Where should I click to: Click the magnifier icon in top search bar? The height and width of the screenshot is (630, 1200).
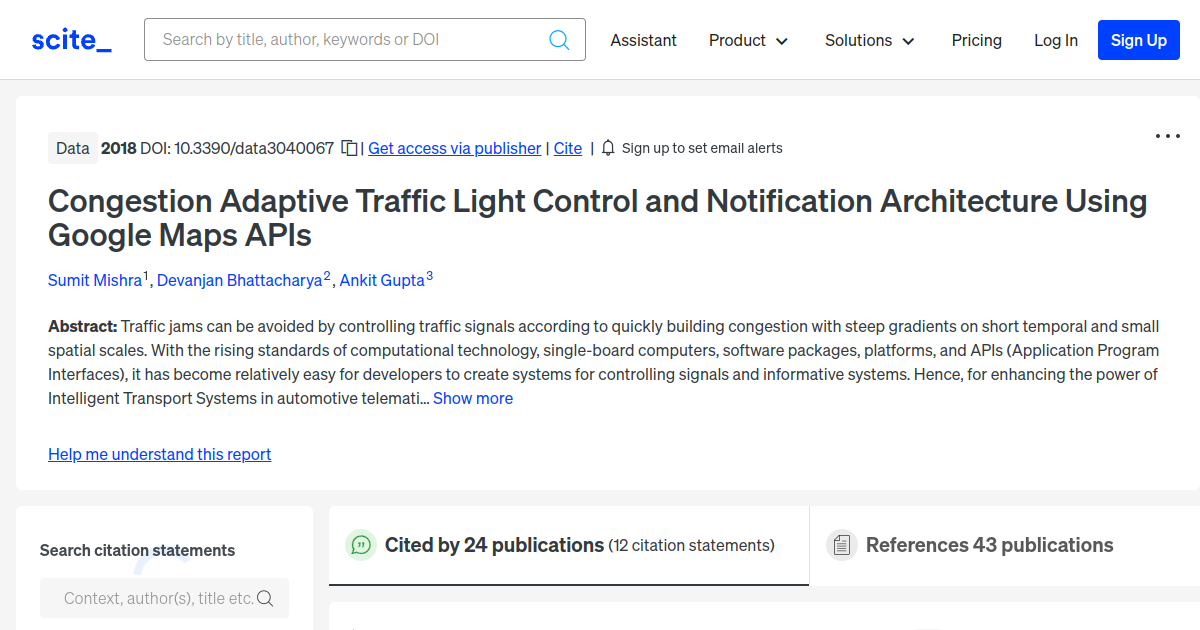(559, 40)
